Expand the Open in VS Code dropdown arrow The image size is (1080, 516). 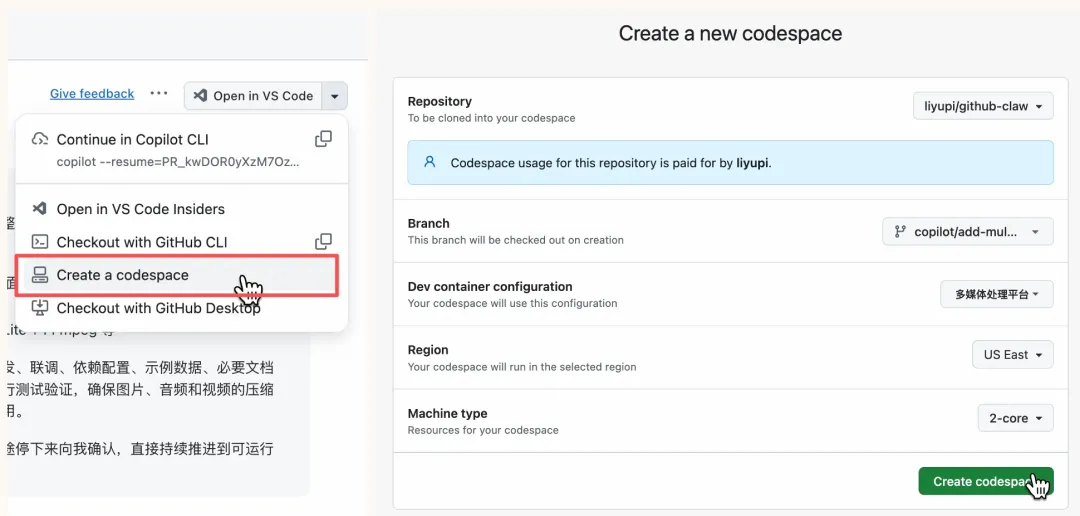(x=335, y=96)
